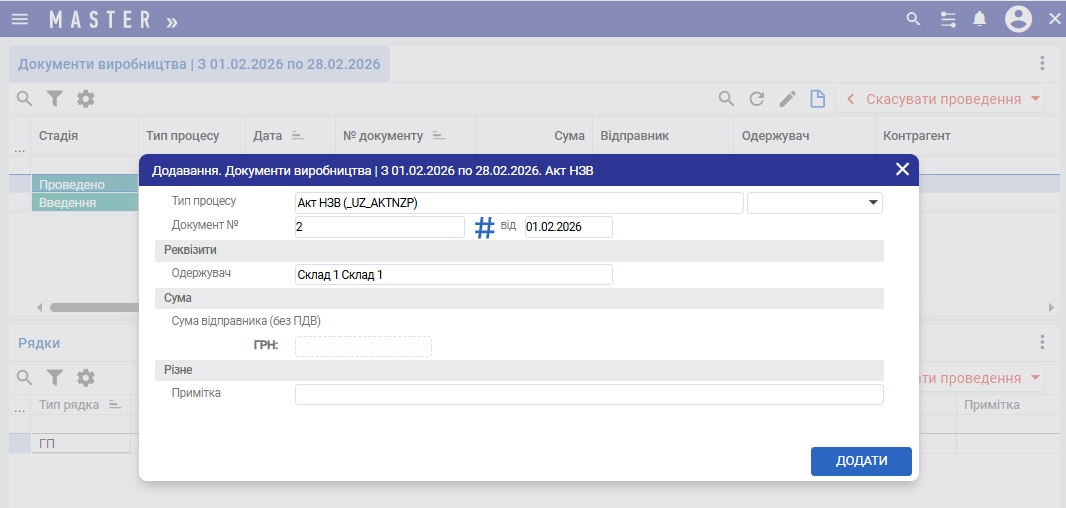Viewport: 1066px width, 508px height.
Task: Open three-dot menu of documents panel
Action: [x=1042, y=64]
